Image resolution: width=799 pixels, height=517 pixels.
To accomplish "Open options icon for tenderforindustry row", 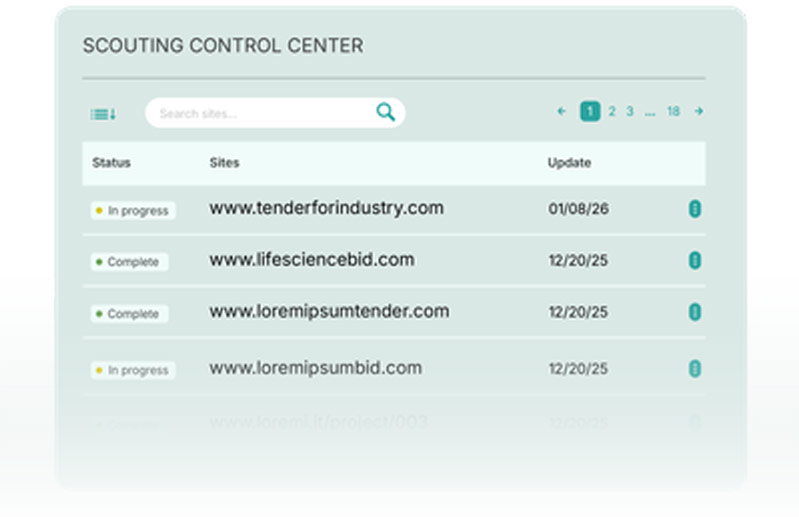I will (x=695, y=209).
